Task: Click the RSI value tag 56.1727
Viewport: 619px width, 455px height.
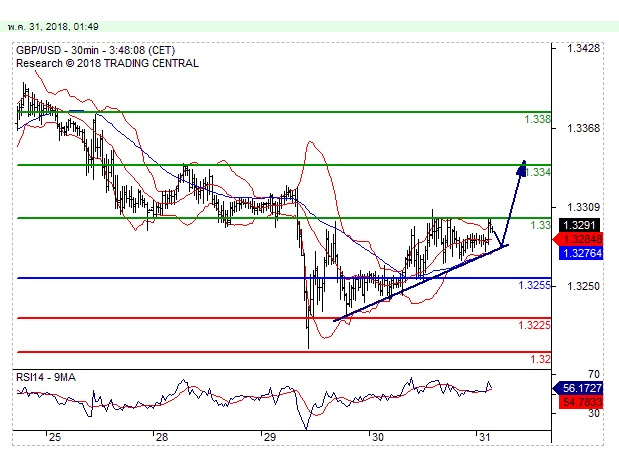Action: coord(579,388)
